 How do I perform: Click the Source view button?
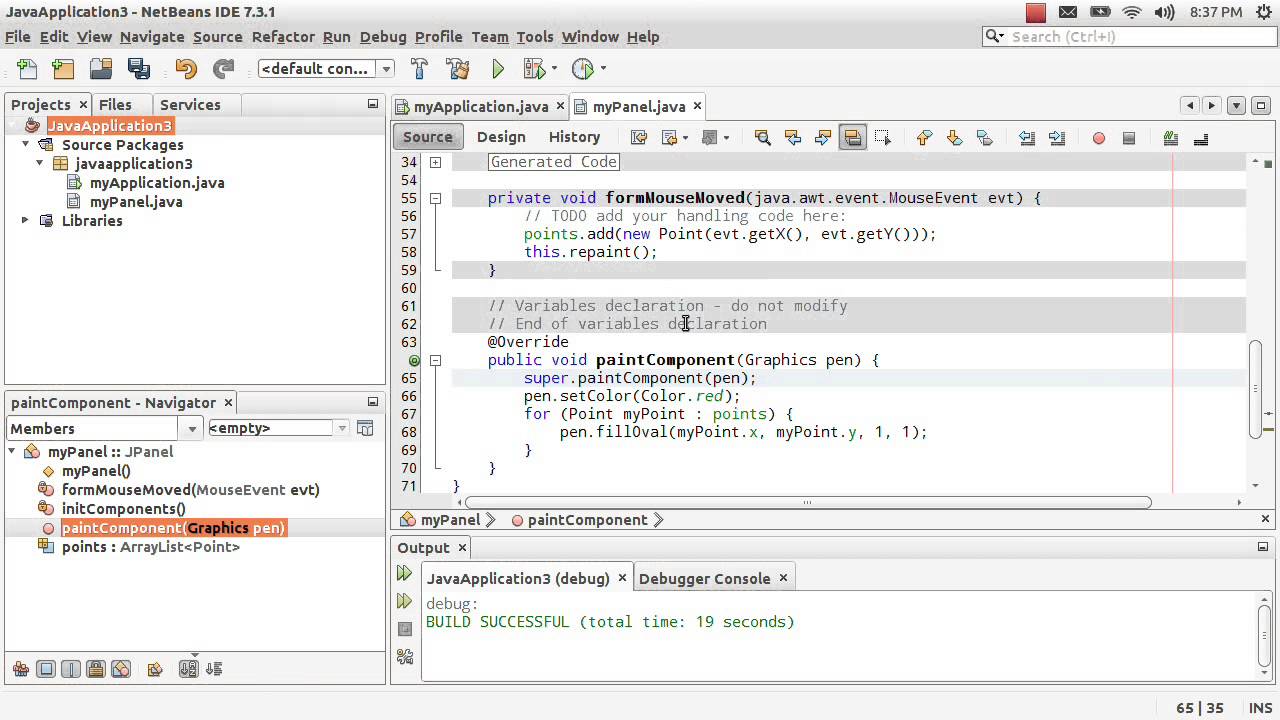(x=428, y=137)
